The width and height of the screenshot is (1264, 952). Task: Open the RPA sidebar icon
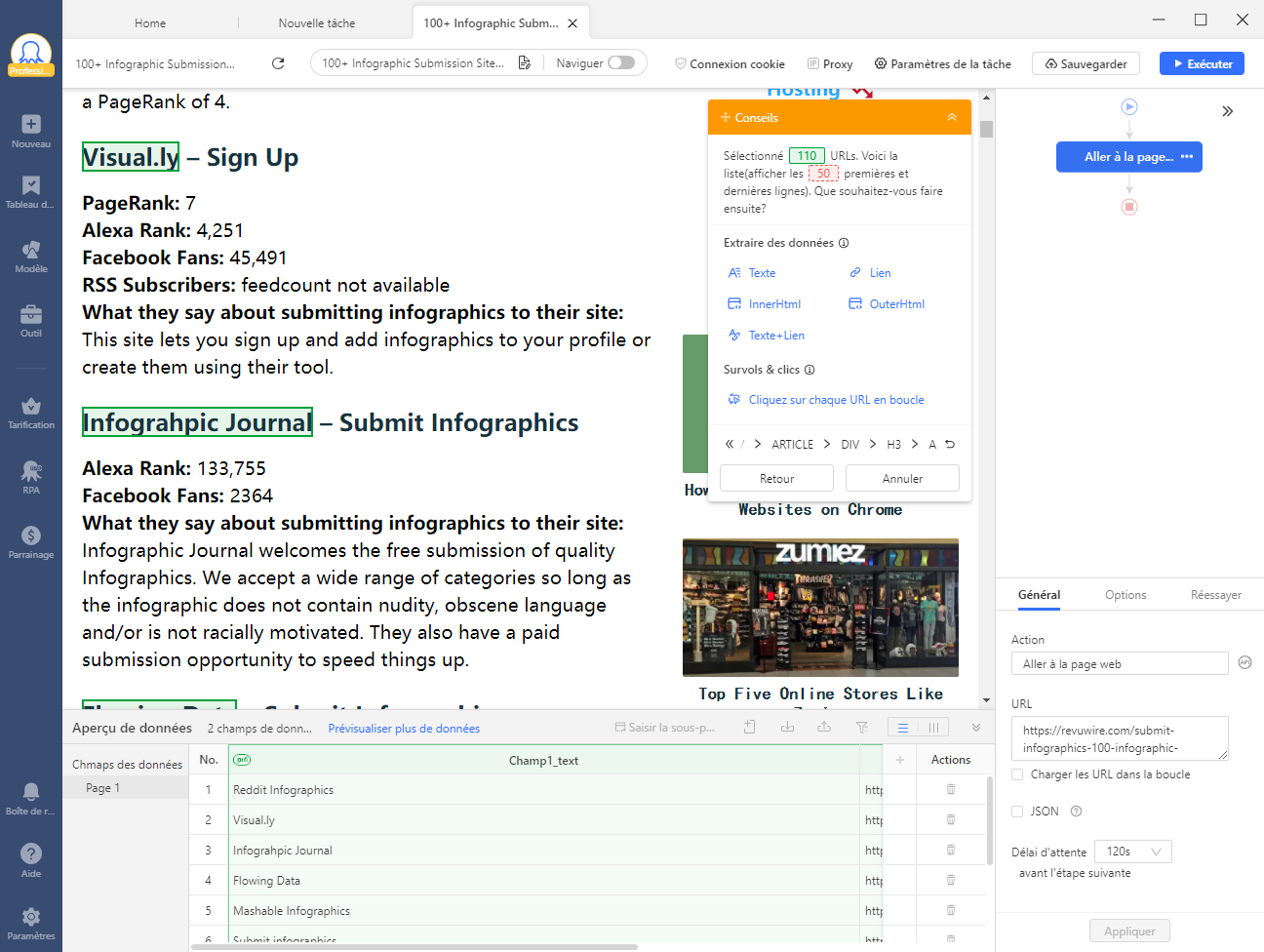tap(31, 478)
